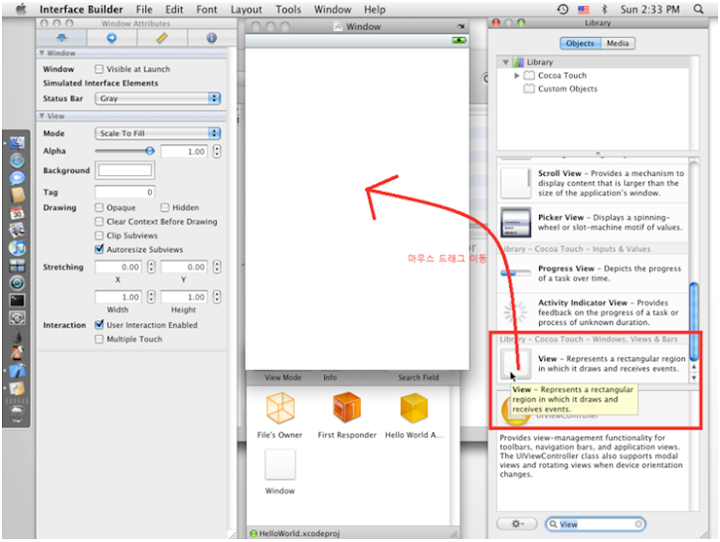
Task: Open the Font menu
Action: click(x=207, y=9)
